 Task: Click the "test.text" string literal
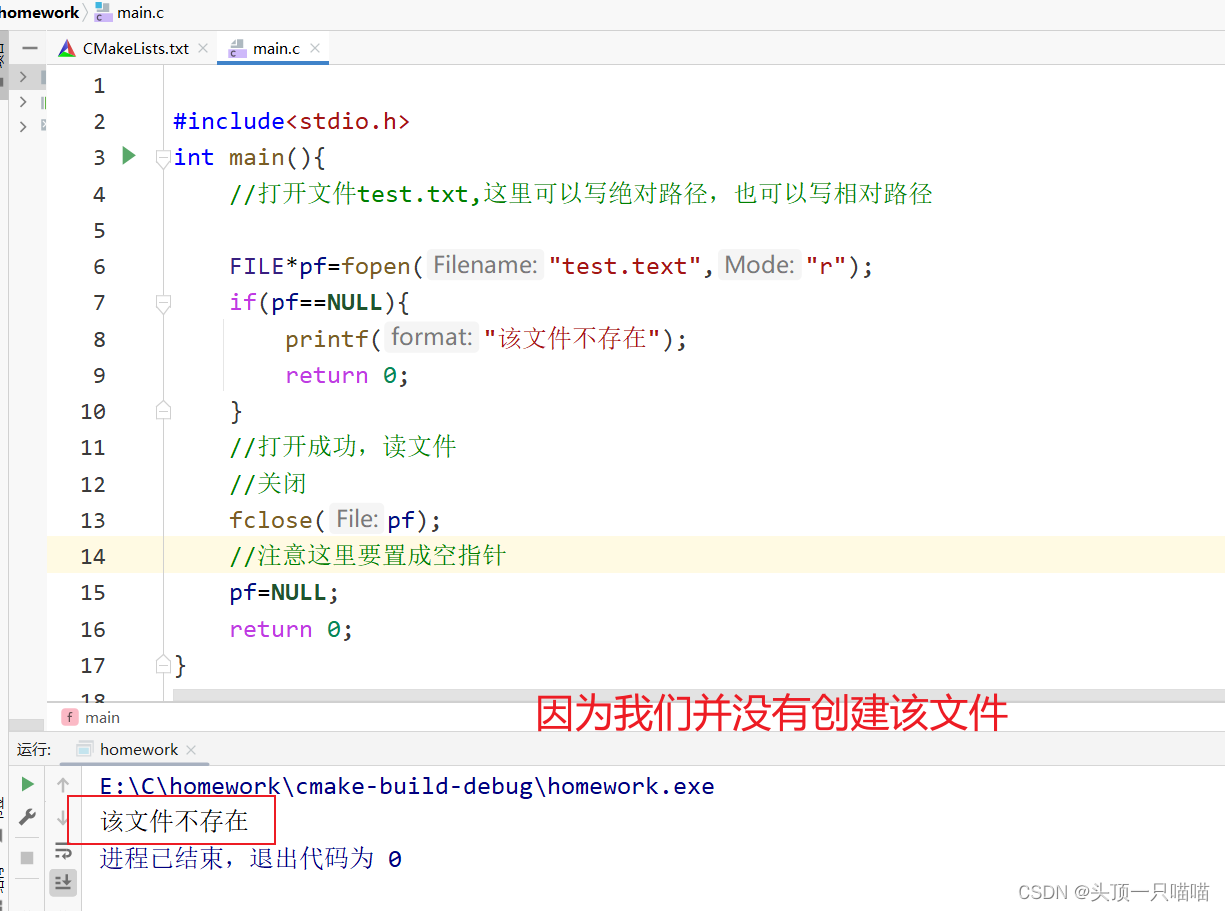coord(625,266)
